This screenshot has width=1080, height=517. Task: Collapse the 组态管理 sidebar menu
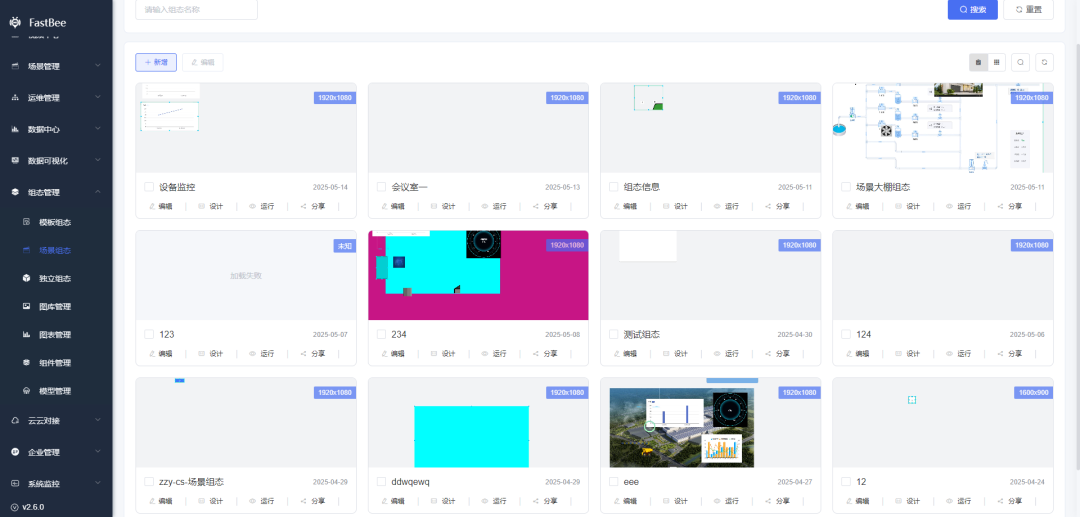[x=56, y=192]
